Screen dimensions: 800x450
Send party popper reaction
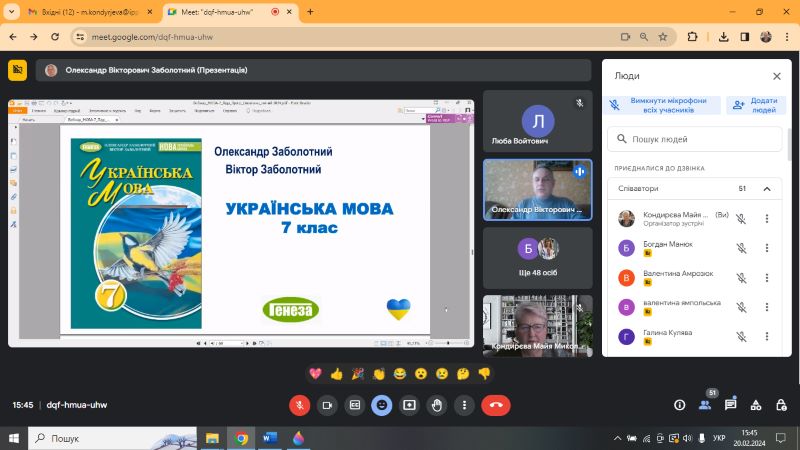tap(357, 374)
